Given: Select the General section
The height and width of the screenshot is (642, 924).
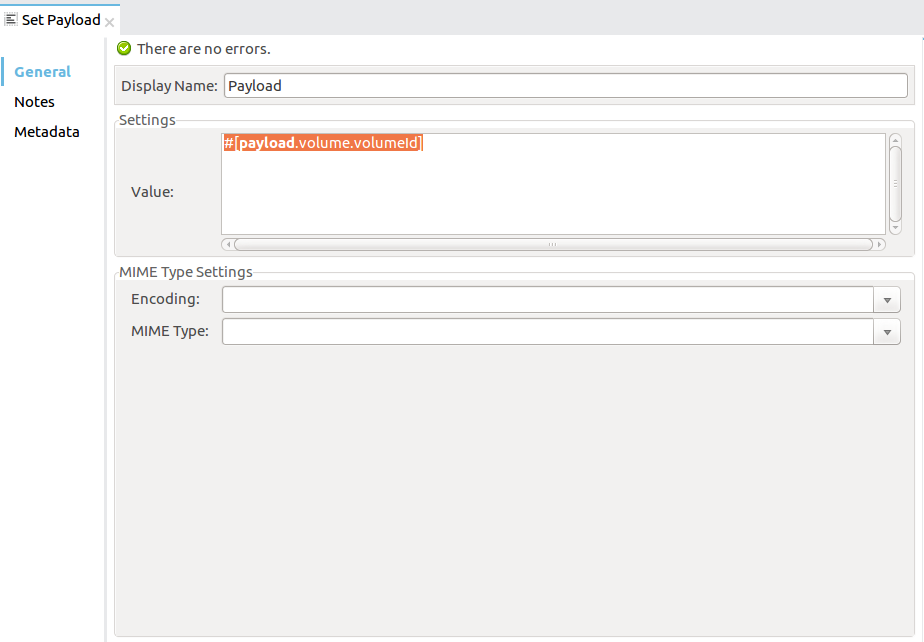Looking at the screenshot, I should pyautogui.click(x=42, y=72).
